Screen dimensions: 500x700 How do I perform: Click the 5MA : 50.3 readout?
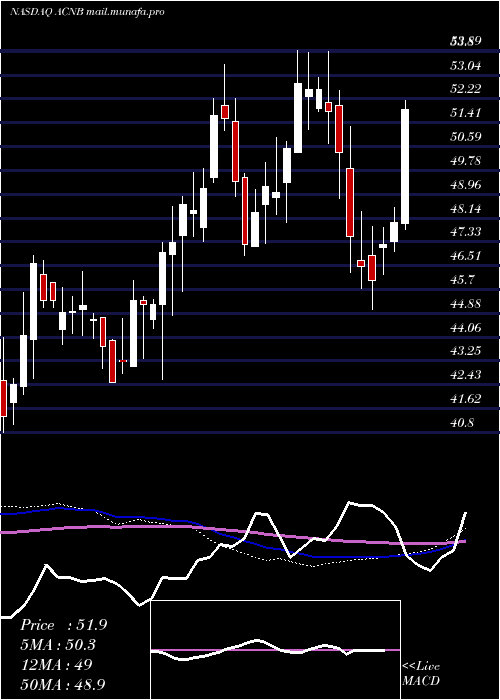(x=58, y=645)
